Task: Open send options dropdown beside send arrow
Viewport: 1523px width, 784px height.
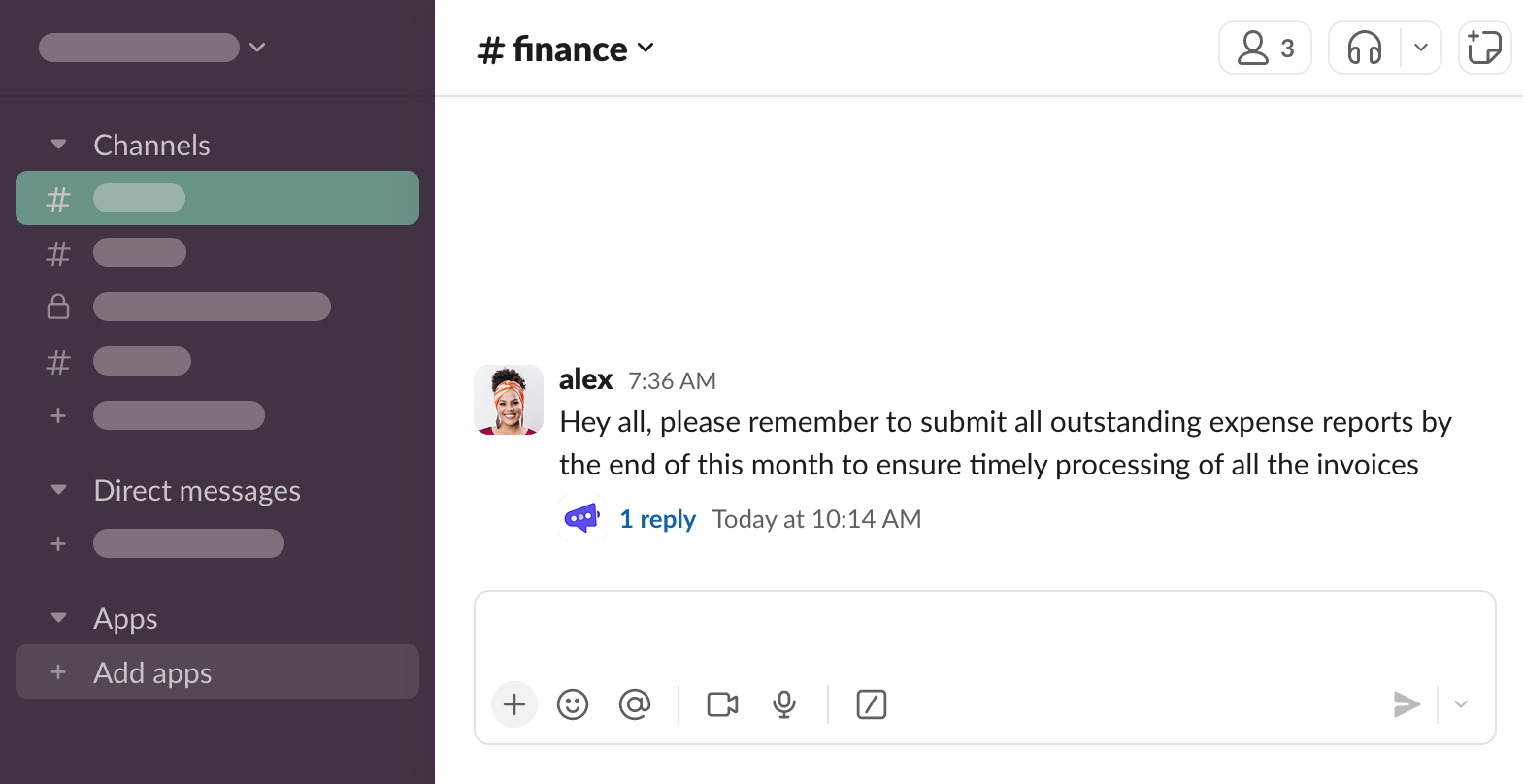Action: (x=1461, y=704)
